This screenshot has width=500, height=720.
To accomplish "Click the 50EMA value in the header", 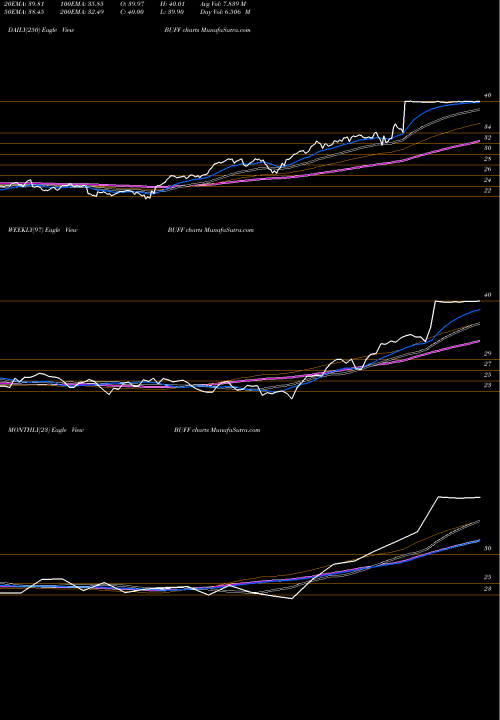I will click(24, 12).
